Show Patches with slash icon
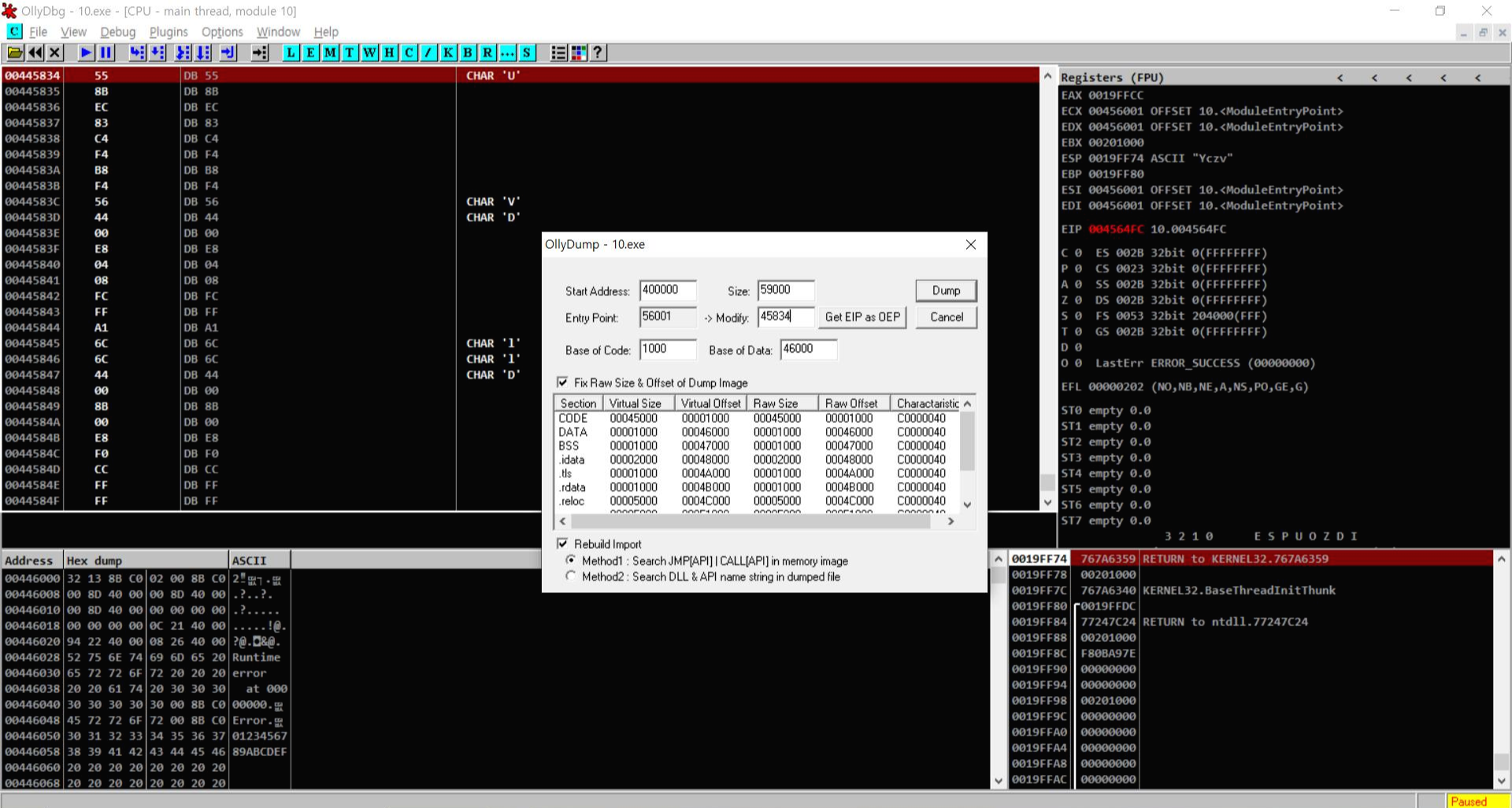This screenshot has height=808, width=1512. (429, 53)
